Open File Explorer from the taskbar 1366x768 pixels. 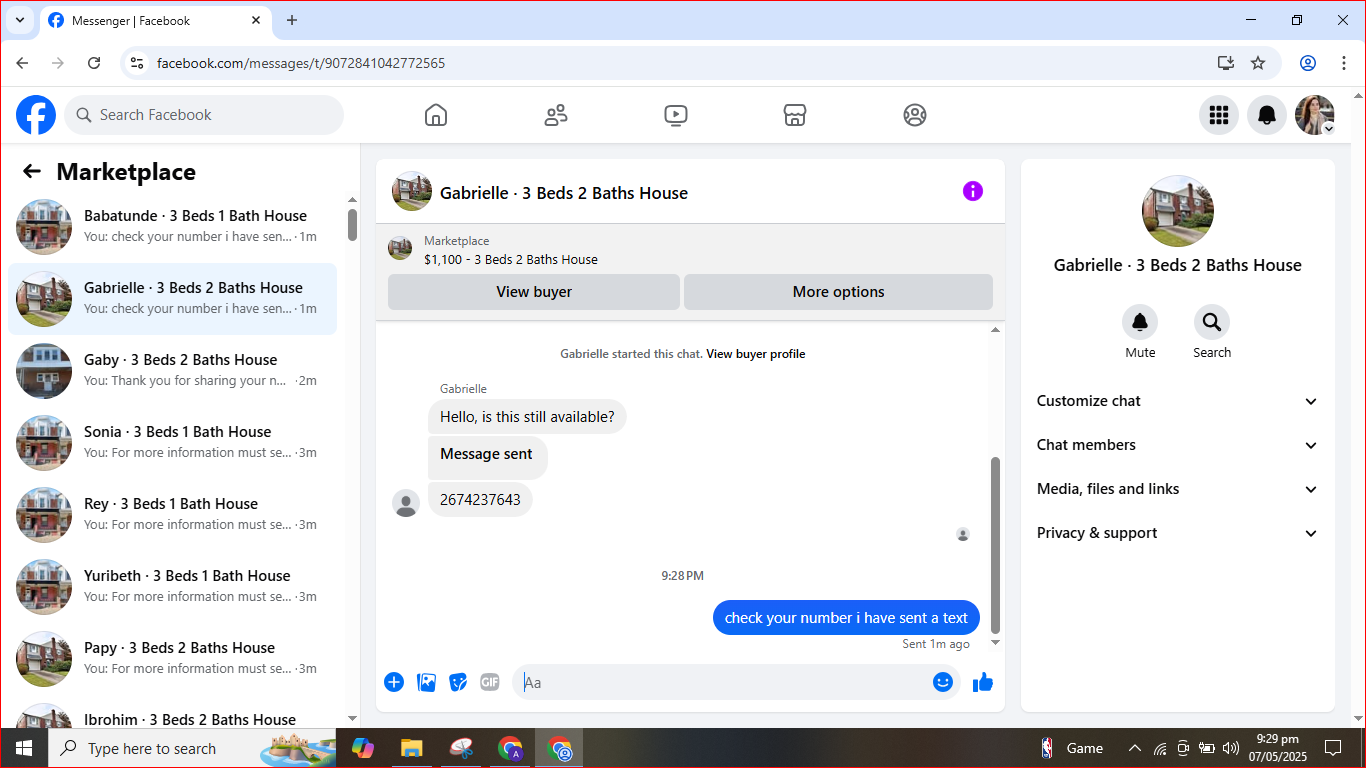(411, 748)
